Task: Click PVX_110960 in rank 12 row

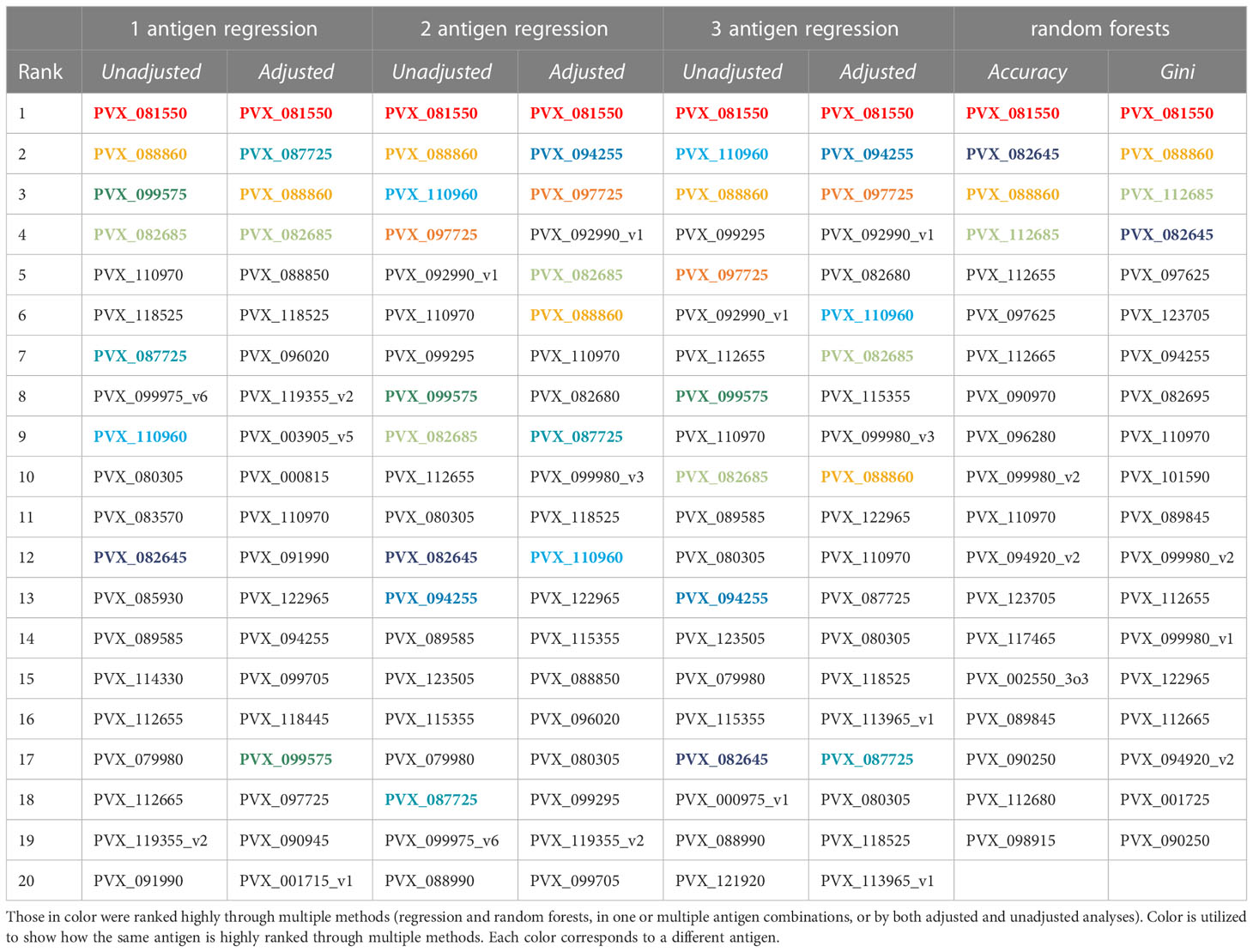Action: (577, 558)
